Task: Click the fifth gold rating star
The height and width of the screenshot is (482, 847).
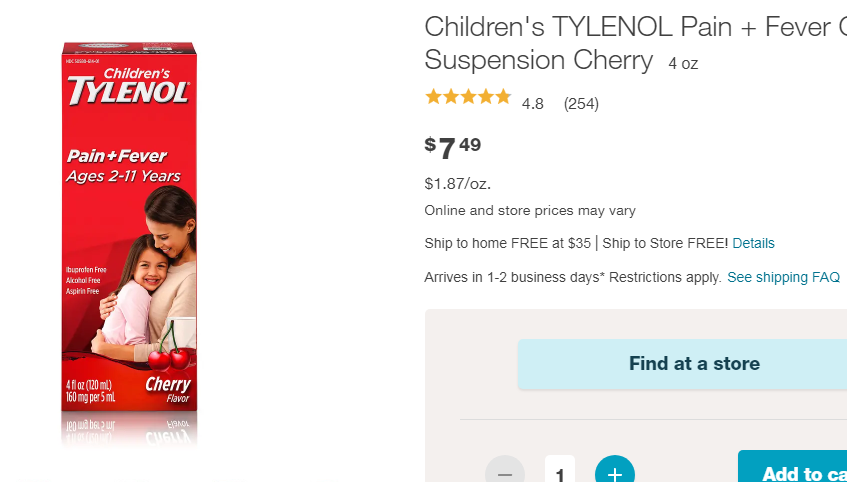Action: click(503, 97)
